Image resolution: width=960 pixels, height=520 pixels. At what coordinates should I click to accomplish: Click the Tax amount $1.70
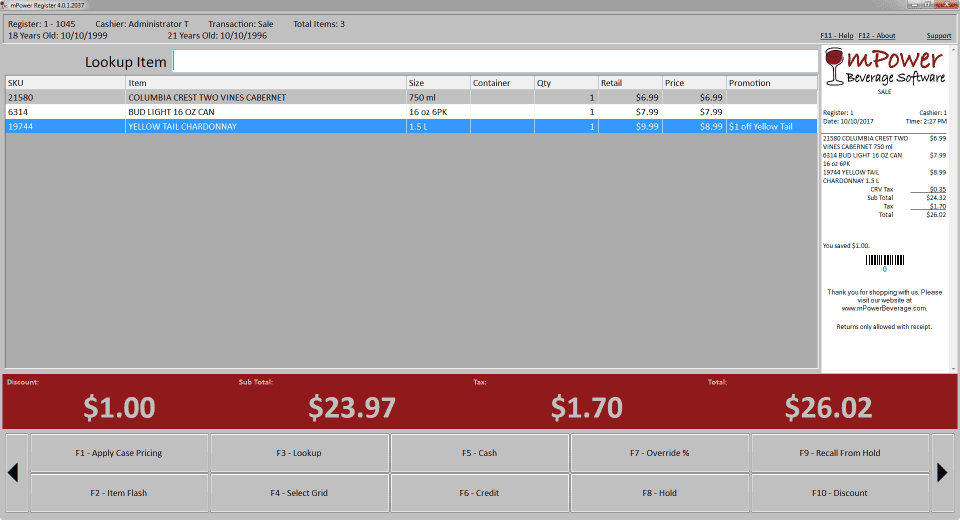[x=587, y=407]
